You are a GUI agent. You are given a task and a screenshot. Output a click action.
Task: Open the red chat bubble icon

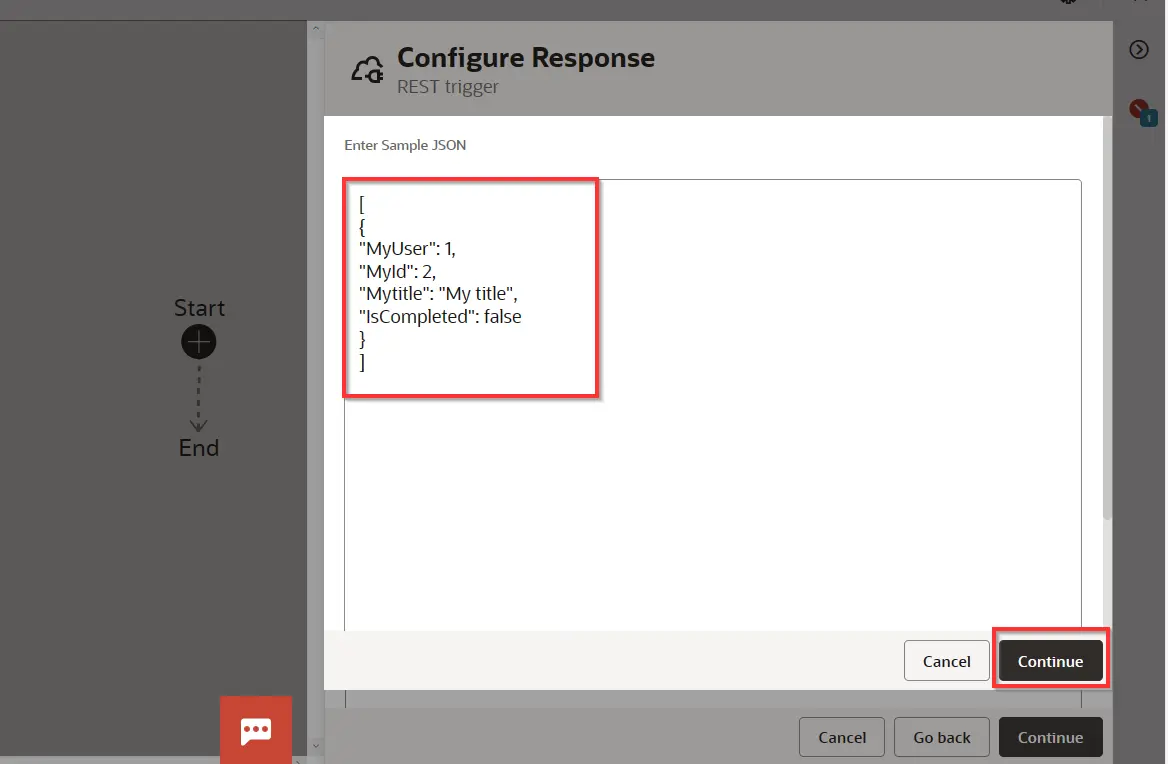[x=256, y=730]
